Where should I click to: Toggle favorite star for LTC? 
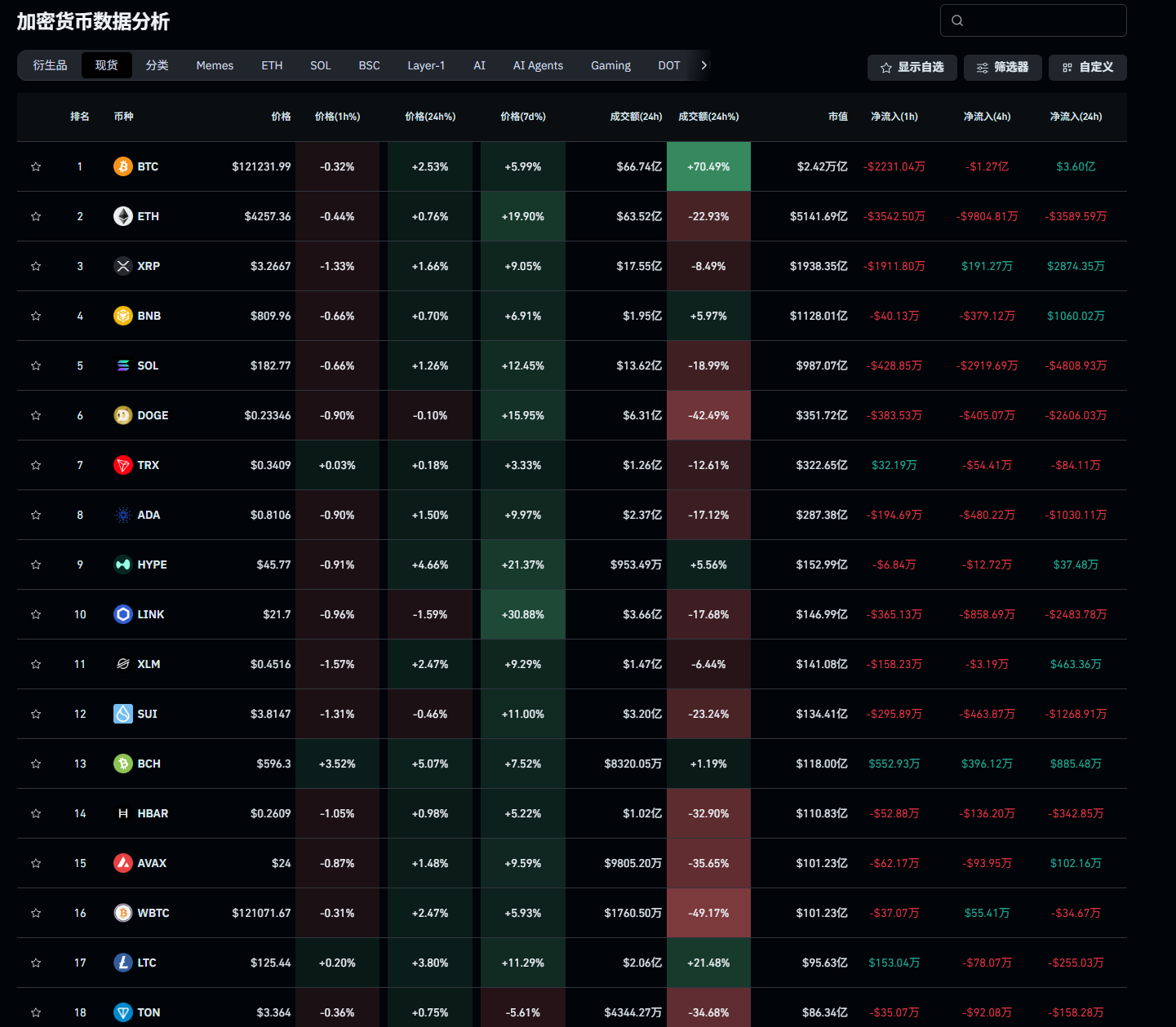pyautogui.click(x=36, y=963)
